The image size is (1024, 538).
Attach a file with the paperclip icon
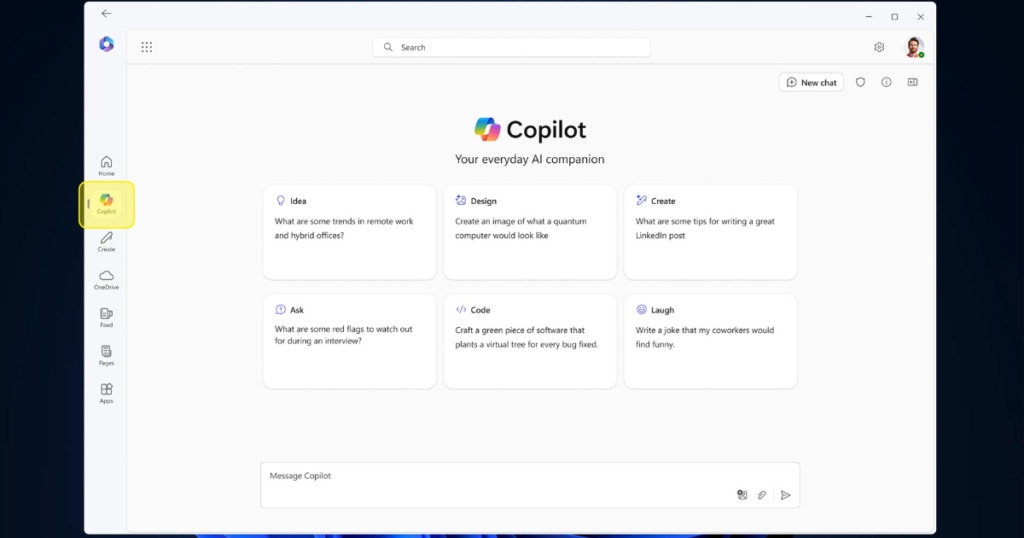pyautogui.click(x=761, y=495)
